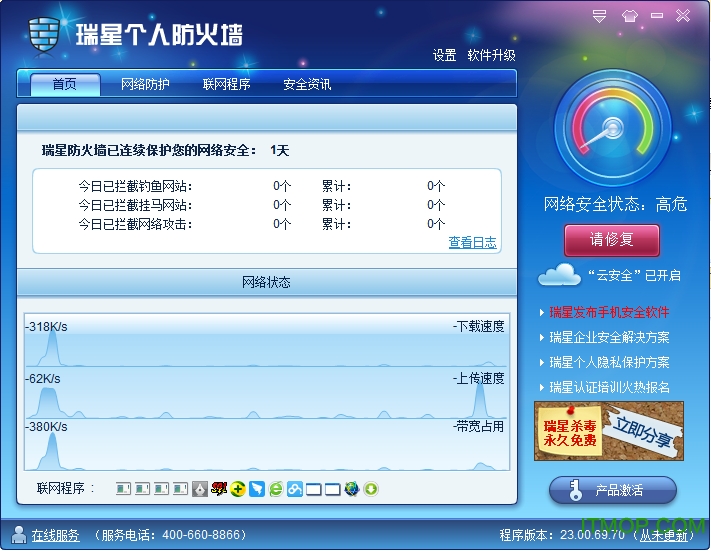Open 软件升级 software upgrade
This screenshot has width=711, height=551.
(x=491, y=55)
